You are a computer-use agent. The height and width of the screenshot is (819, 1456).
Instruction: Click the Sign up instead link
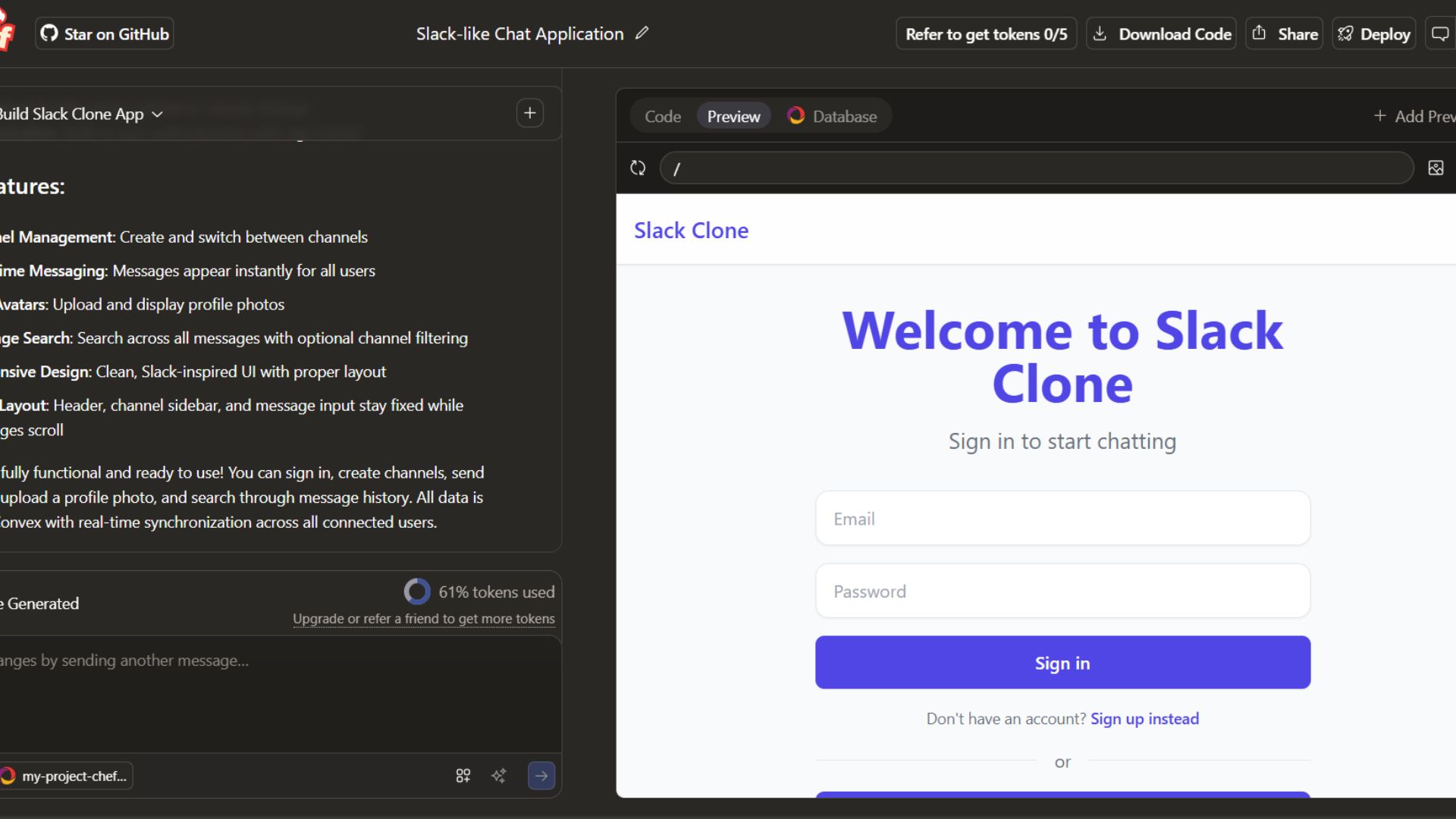1144,719
